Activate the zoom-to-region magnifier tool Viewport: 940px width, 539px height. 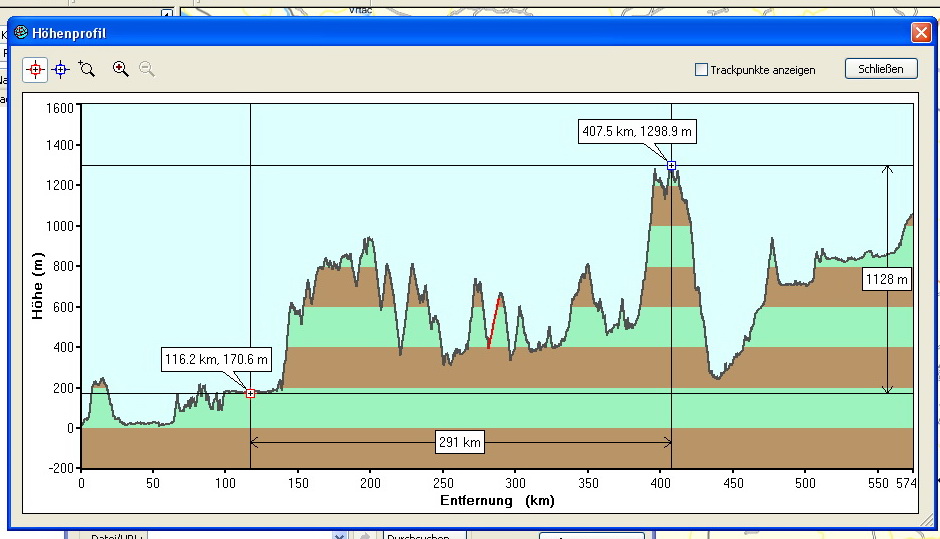87,69
